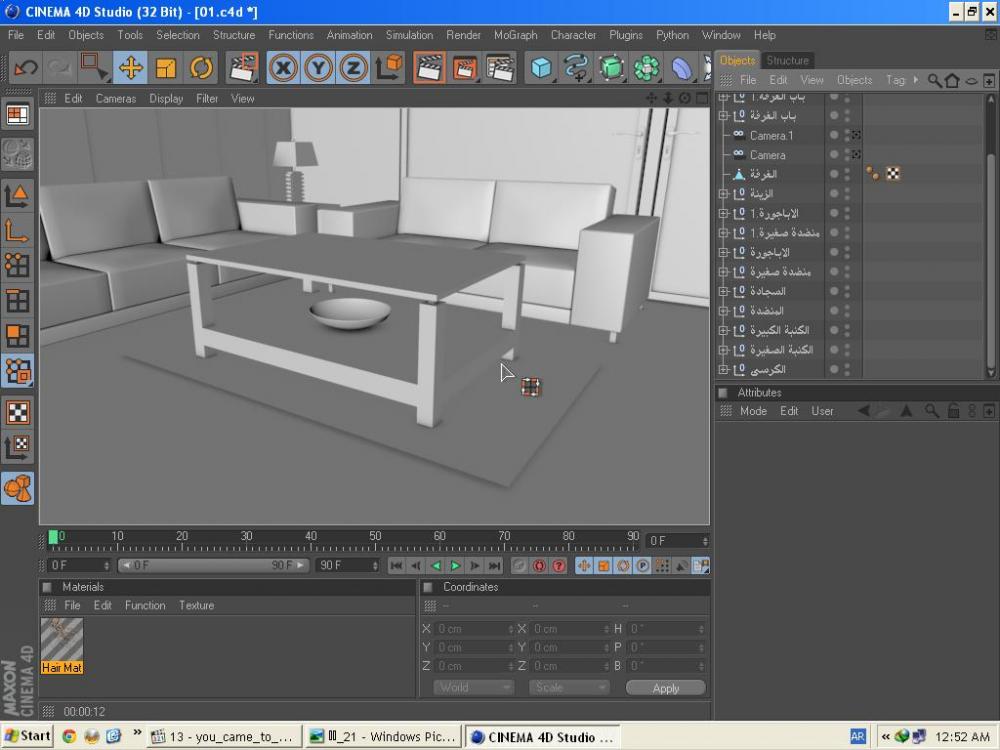
Task: Switch to the Structure tab
Action: (787, 60)
